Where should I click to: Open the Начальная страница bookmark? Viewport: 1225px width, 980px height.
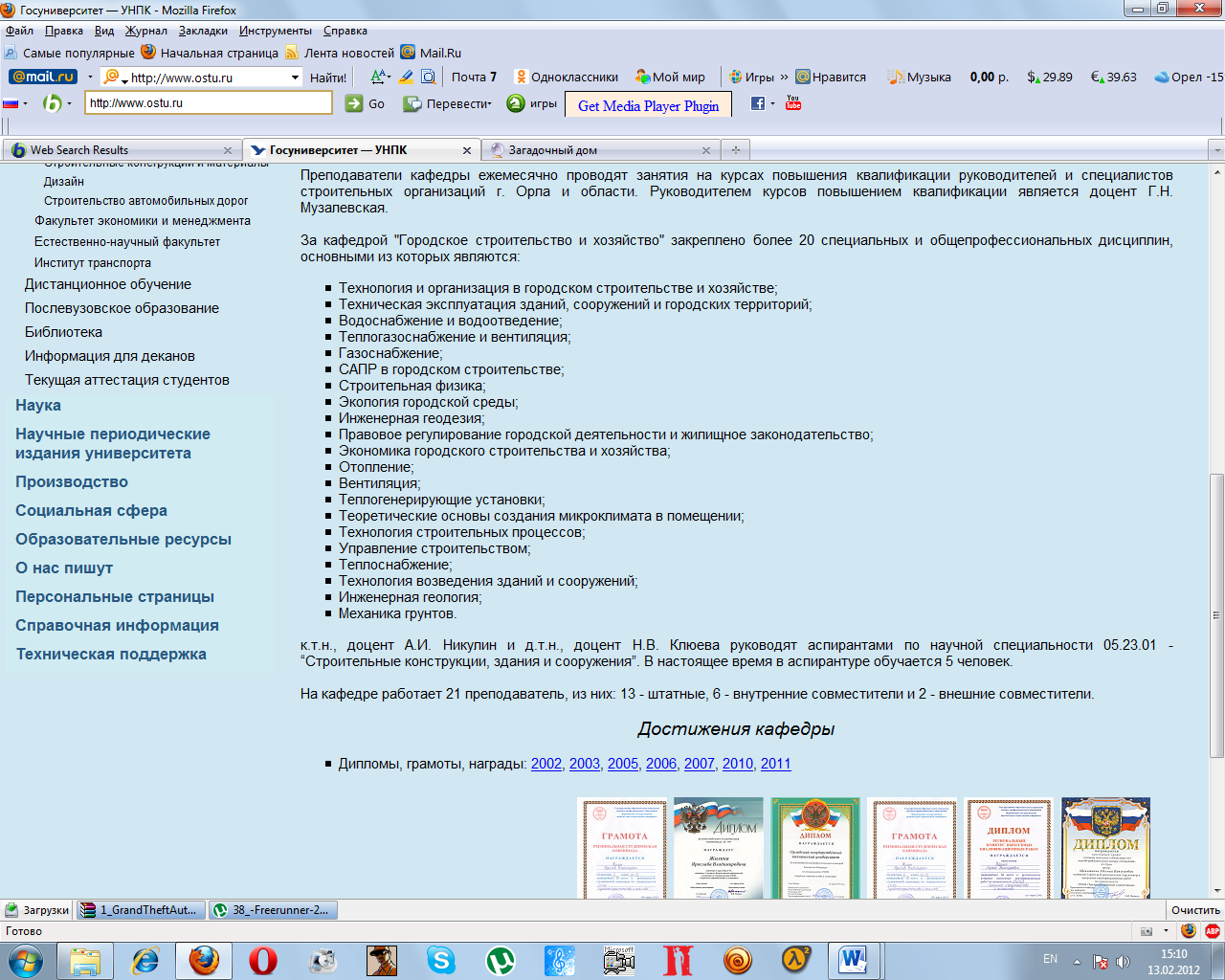click(210, 53)
